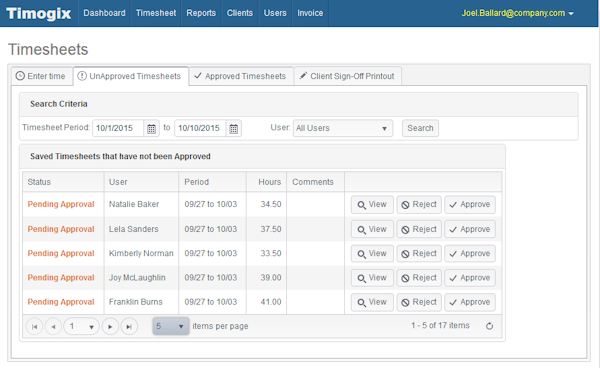Click the '1 - 5 of 17 items' text
Screen dimensions: 600x368
440,326
